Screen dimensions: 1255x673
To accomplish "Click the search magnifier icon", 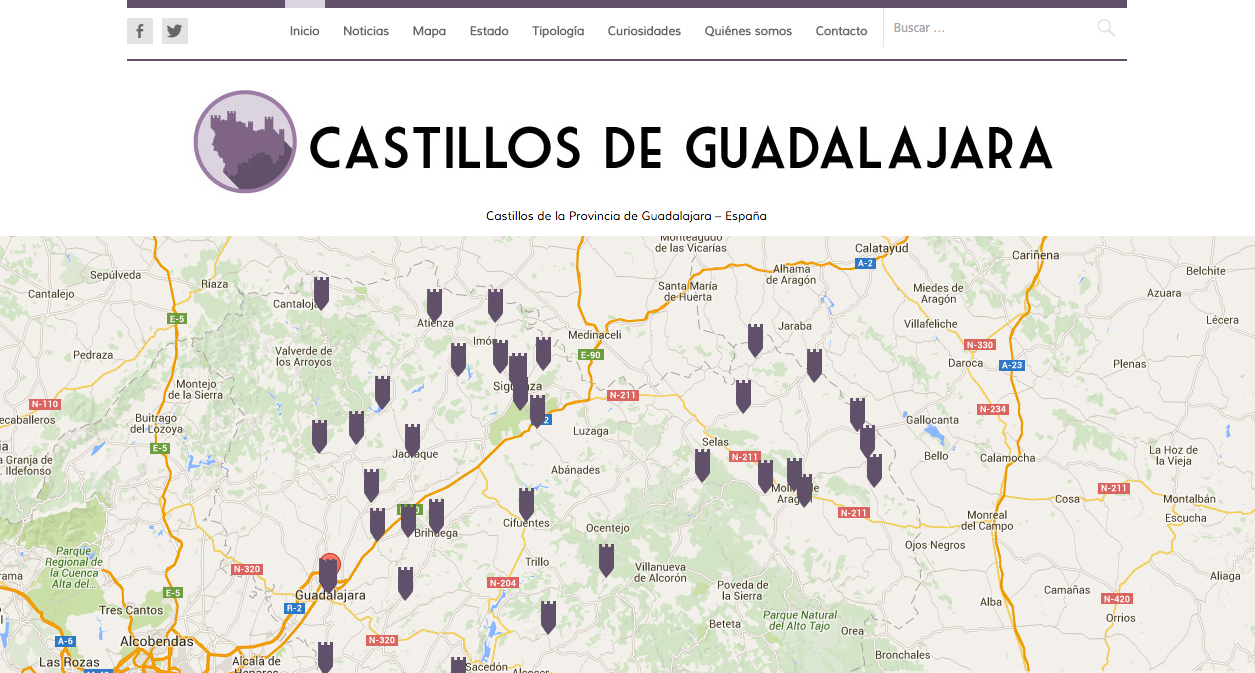I will pos(1105,29).
